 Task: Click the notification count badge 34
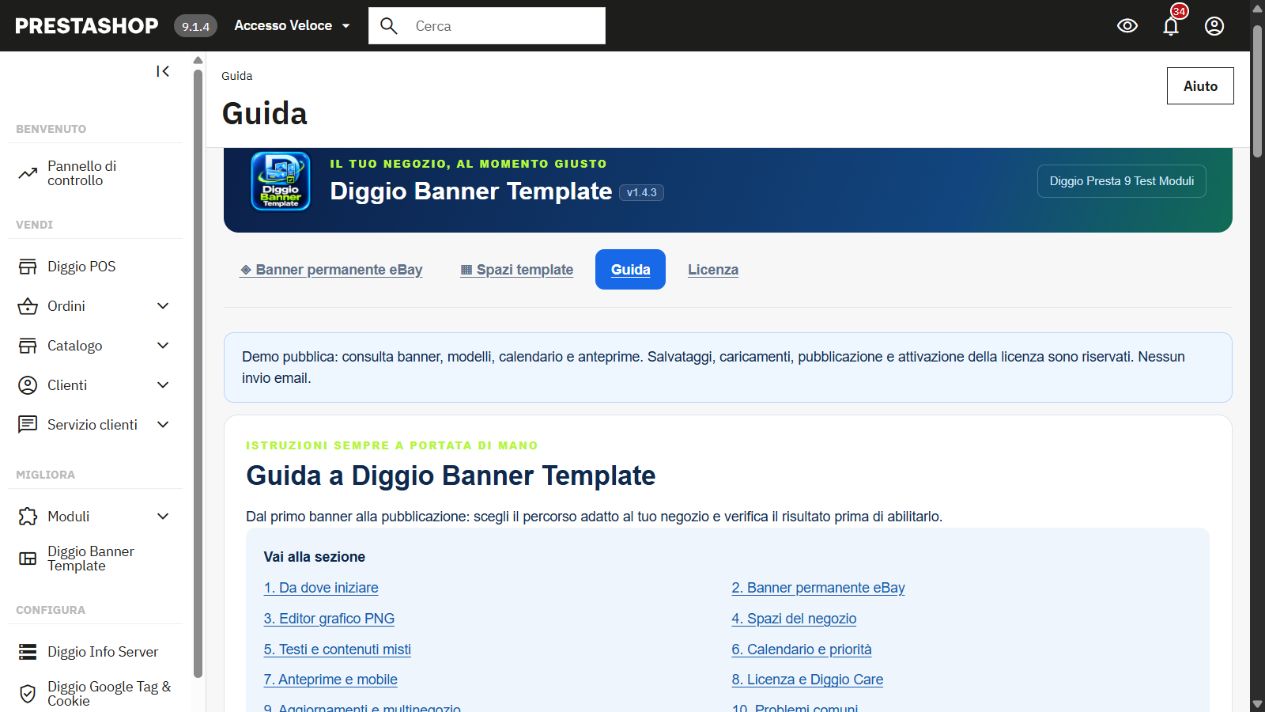pyautogui.click(x=1179, y=11)
